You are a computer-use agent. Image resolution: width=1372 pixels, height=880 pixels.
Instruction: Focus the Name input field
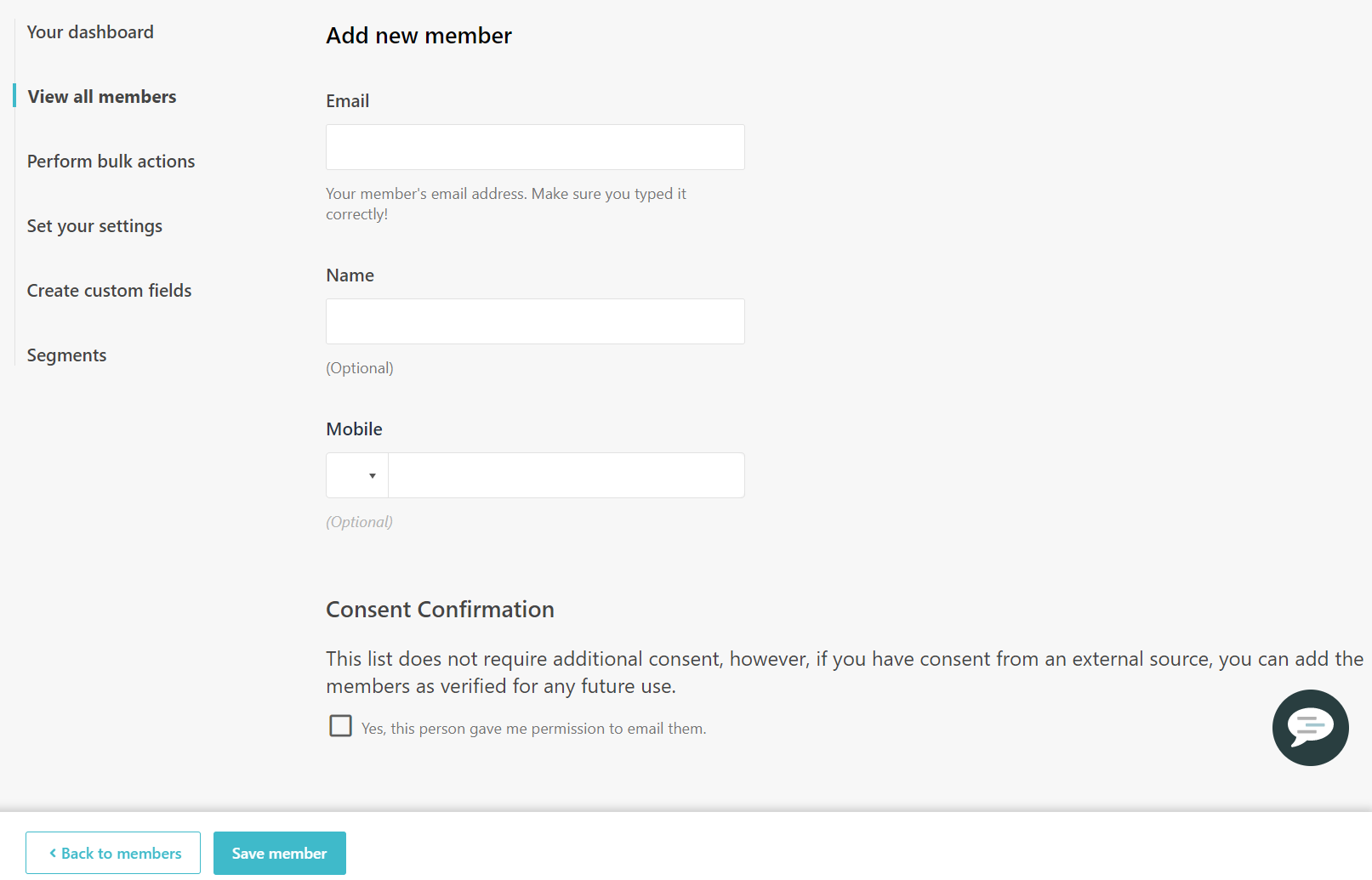pyautogui.click(x=534, y=321)
